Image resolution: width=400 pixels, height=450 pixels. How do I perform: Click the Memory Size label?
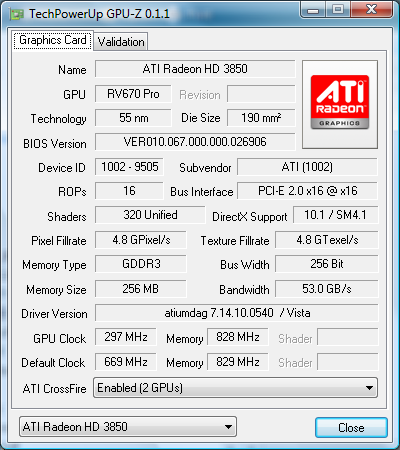point(56,290)
